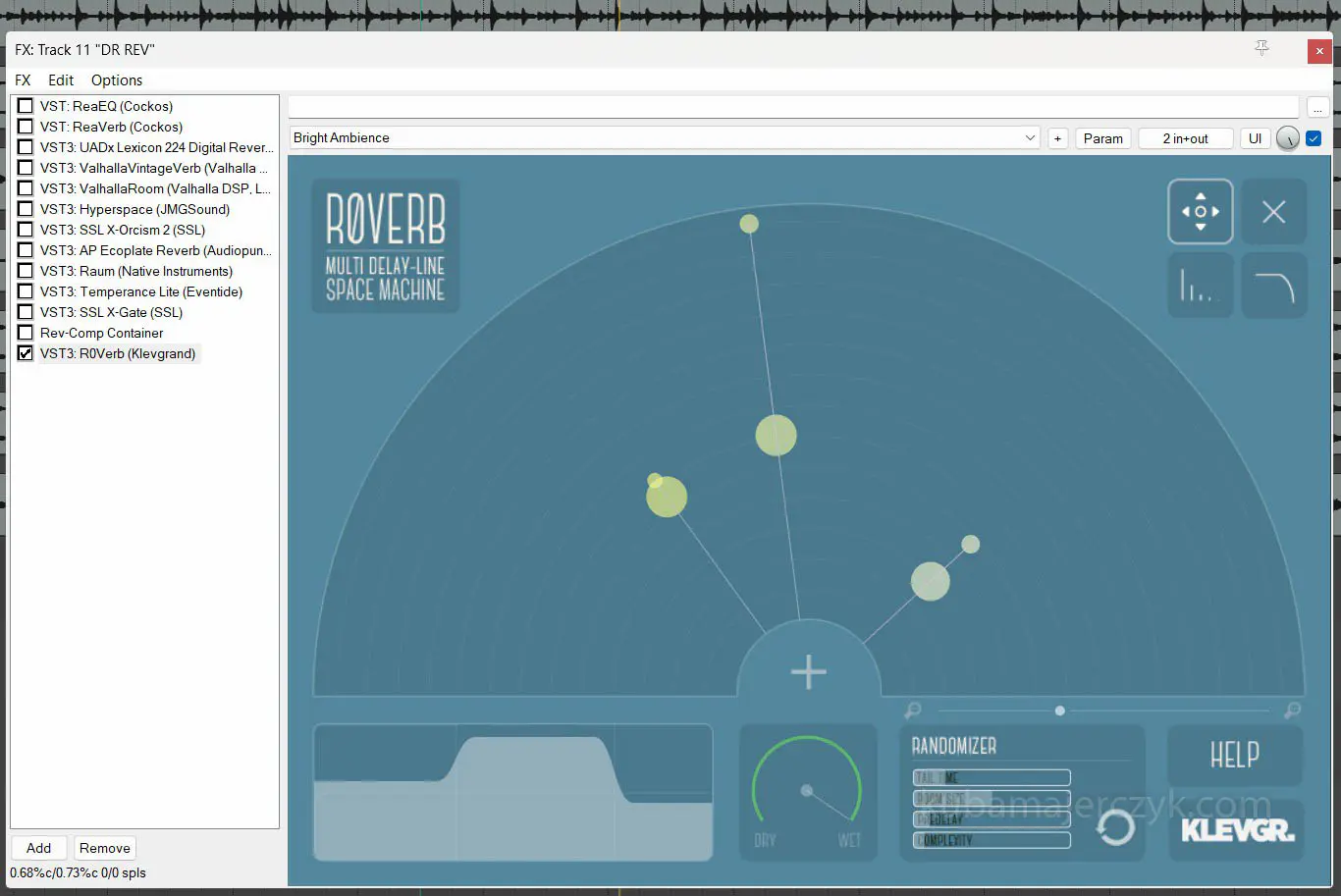This screenshot has height=896, width=1341.
Task: Click the plus icon to add delay node
Action: point(808,672)
